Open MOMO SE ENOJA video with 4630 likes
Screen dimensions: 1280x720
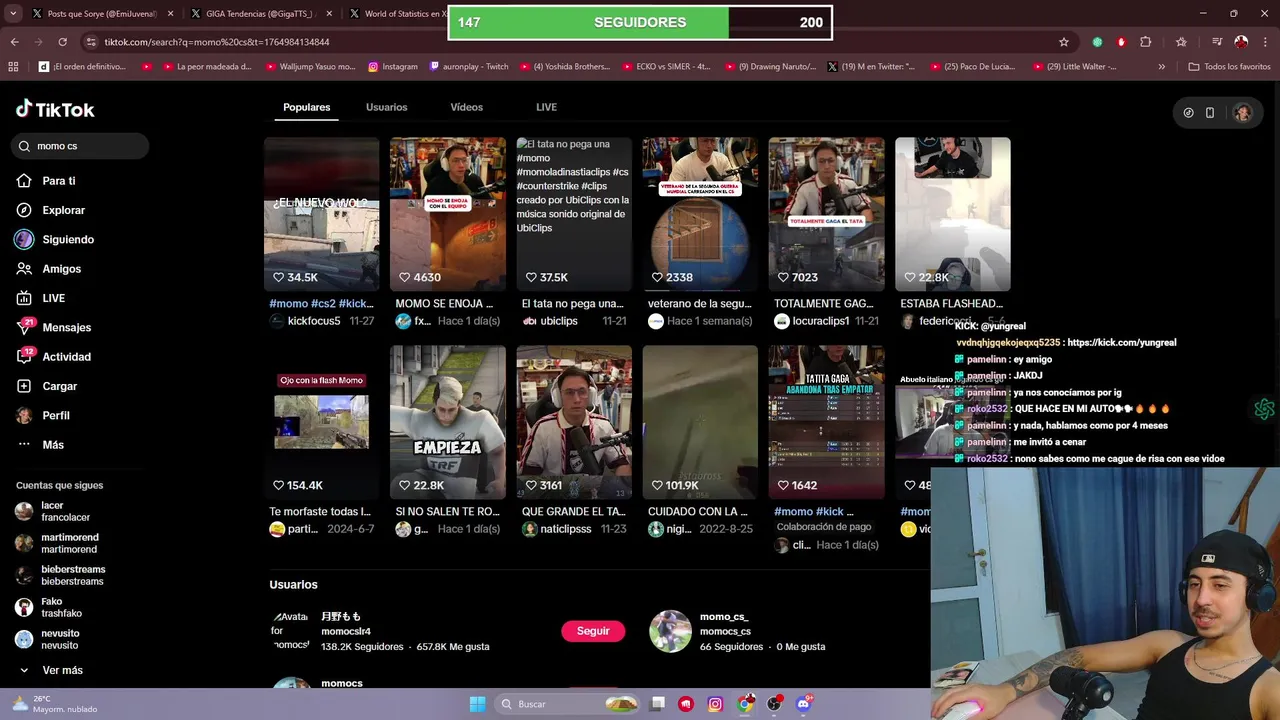click(x=447, y=214)
